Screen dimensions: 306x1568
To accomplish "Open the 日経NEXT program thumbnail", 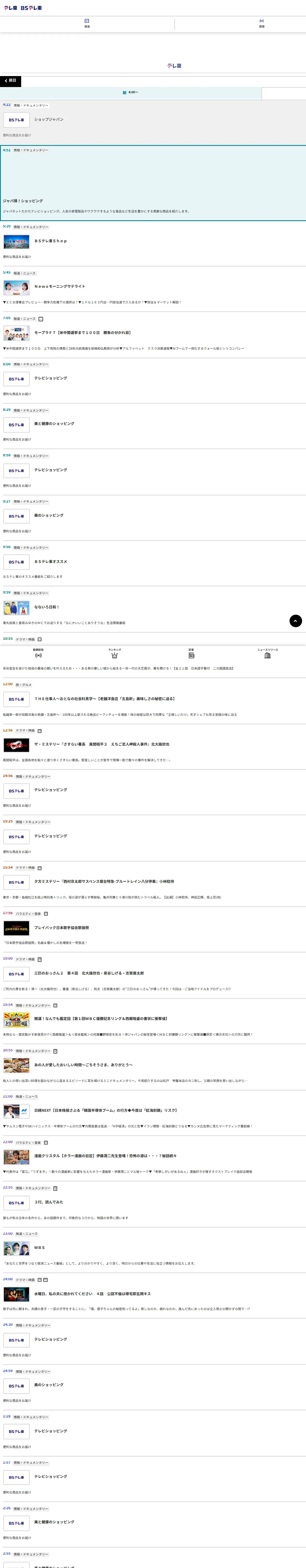I will (x=16, y=1111).
